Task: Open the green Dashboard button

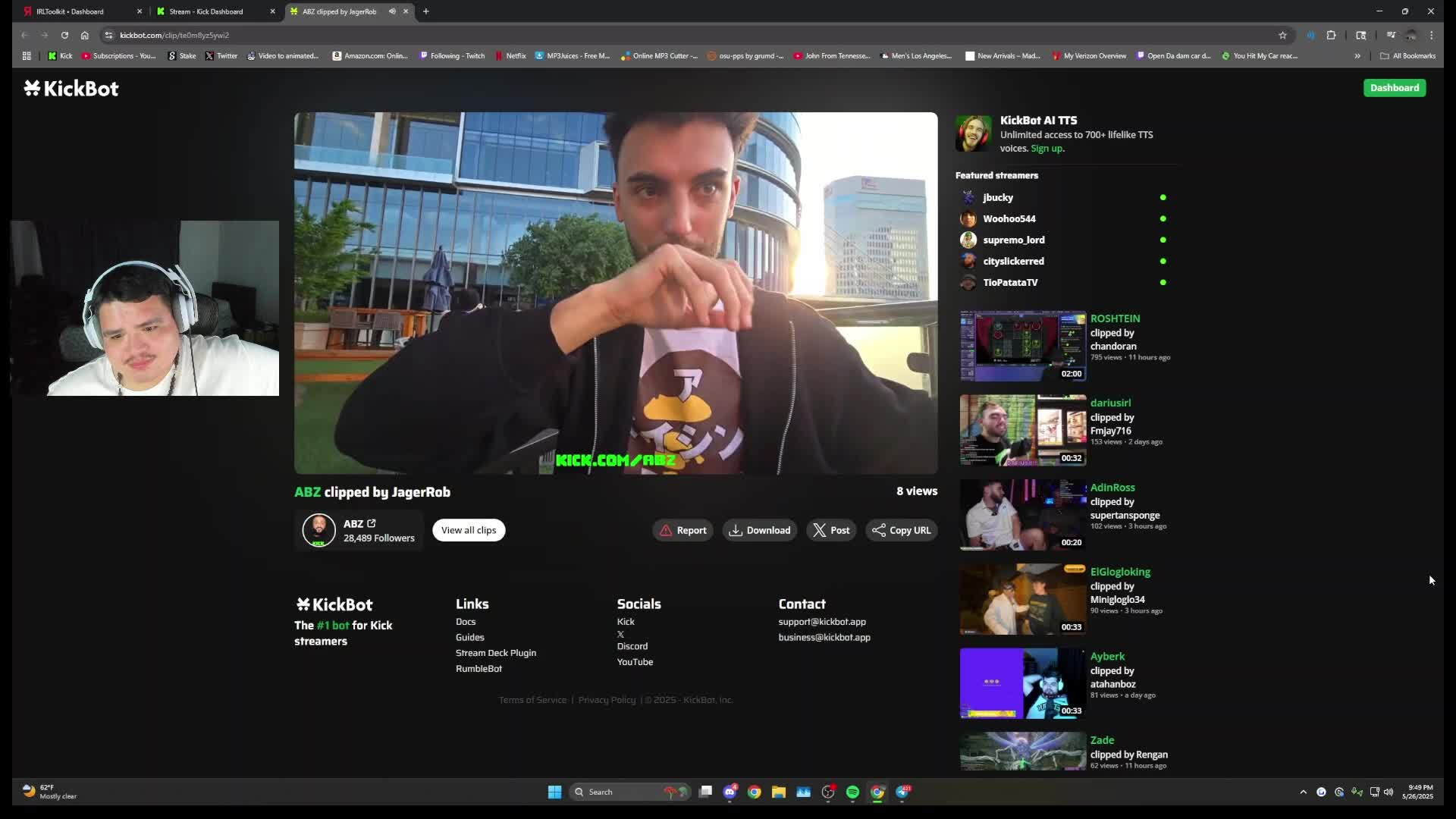Action: [x=1394, y=88]
